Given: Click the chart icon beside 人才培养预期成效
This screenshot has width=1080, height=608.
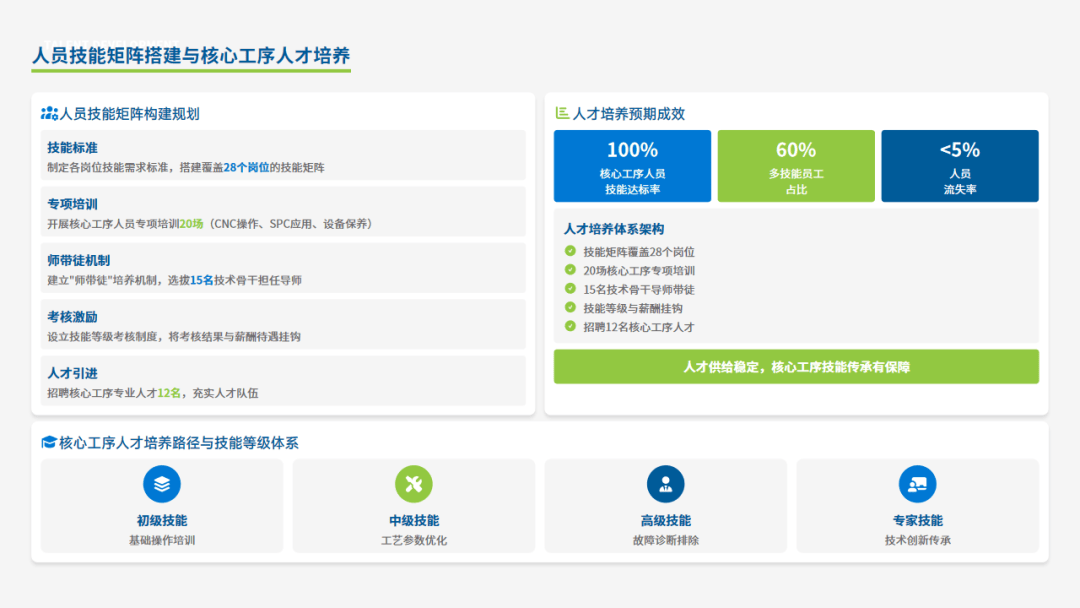Looking at the screenshot, I should [562, 114].
